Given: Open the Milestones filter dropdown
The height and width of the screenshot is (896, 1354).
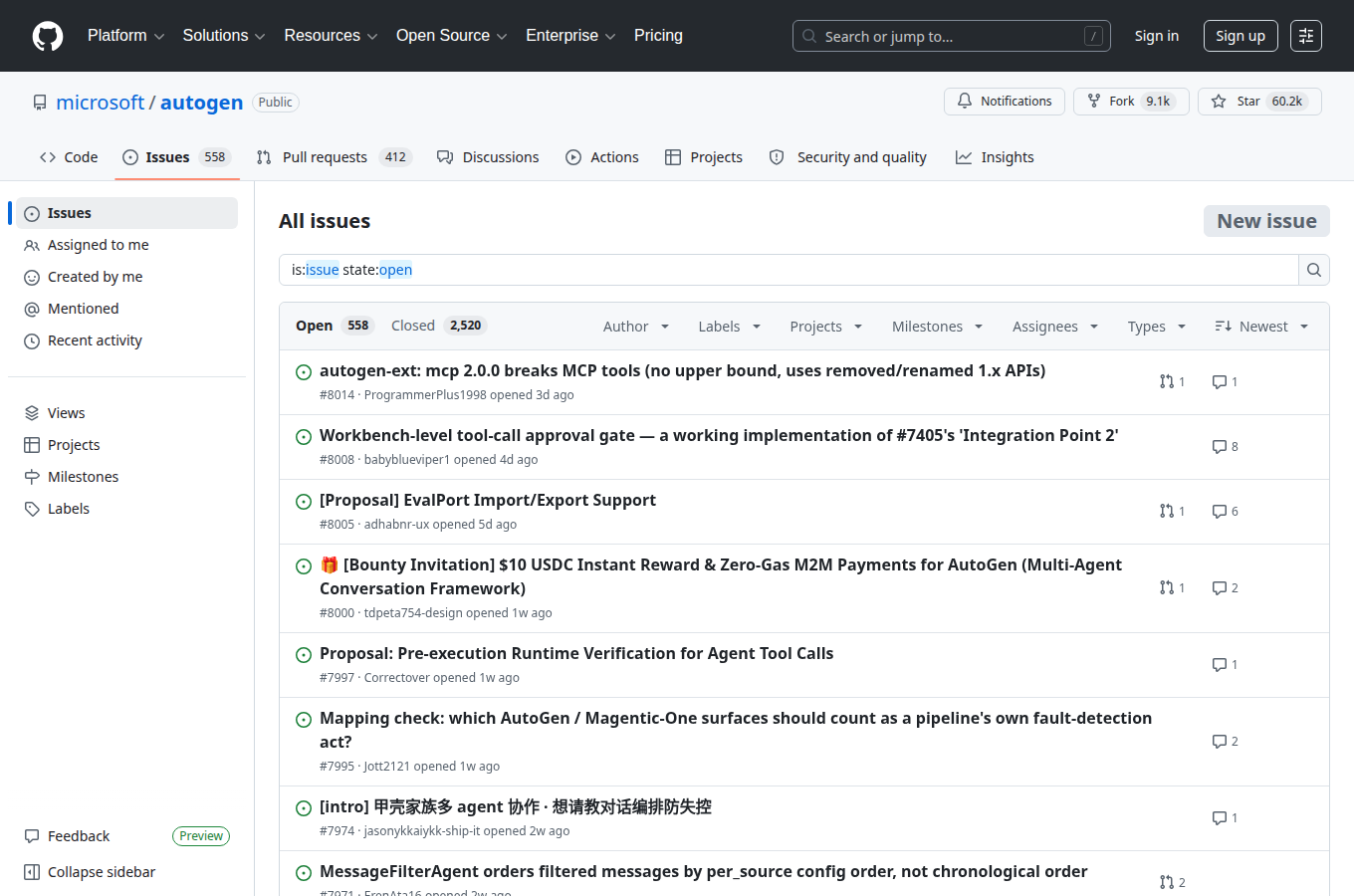Looking at the screenshot, I should [938, 327].
